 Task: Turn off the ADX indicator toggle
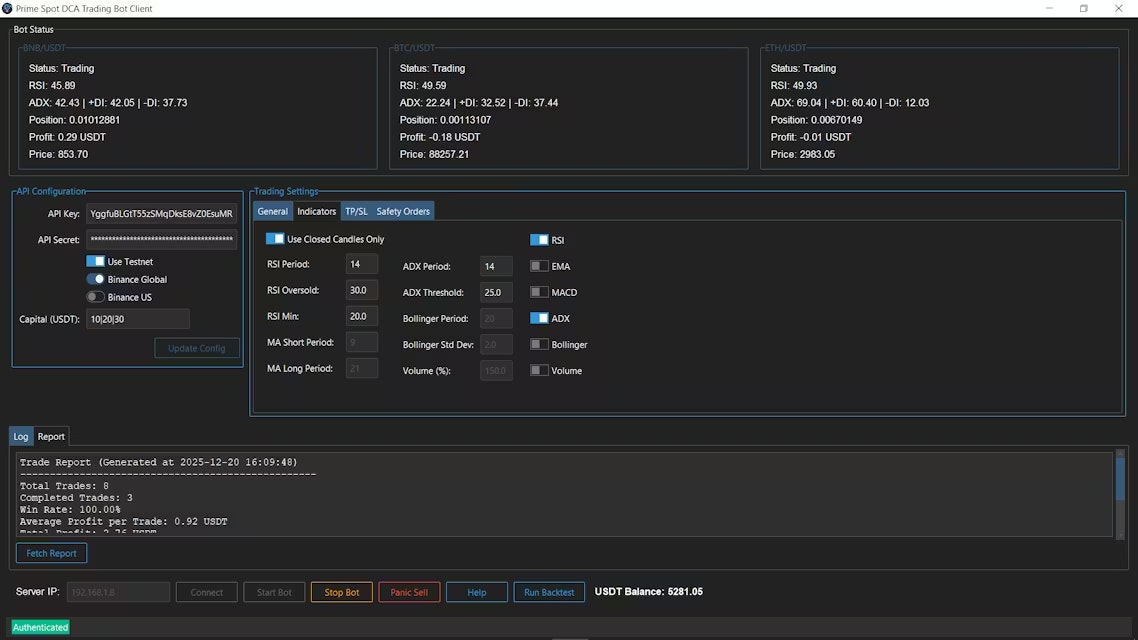(x=539, y=319)
